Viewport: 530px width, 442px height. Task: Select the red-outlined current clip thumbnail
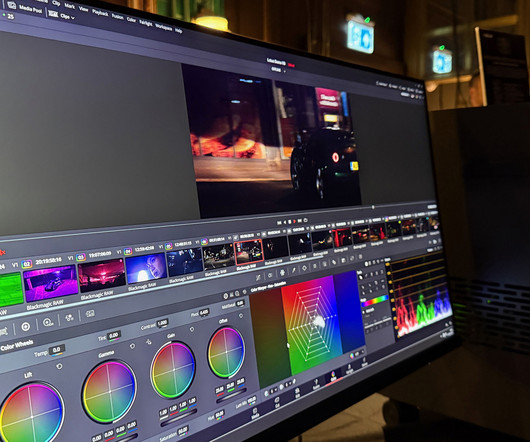(x=249, y=251)
